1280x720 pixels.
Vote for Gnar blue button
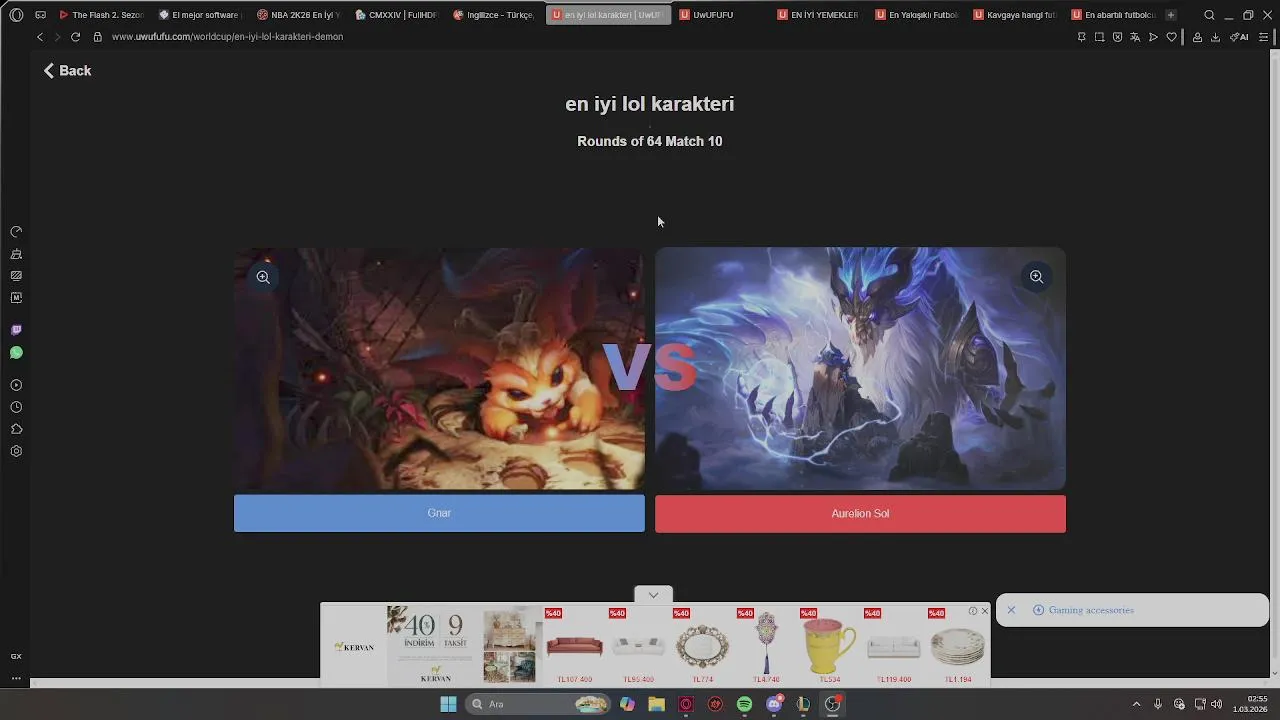pyautogui.click(x=439, y=513)
